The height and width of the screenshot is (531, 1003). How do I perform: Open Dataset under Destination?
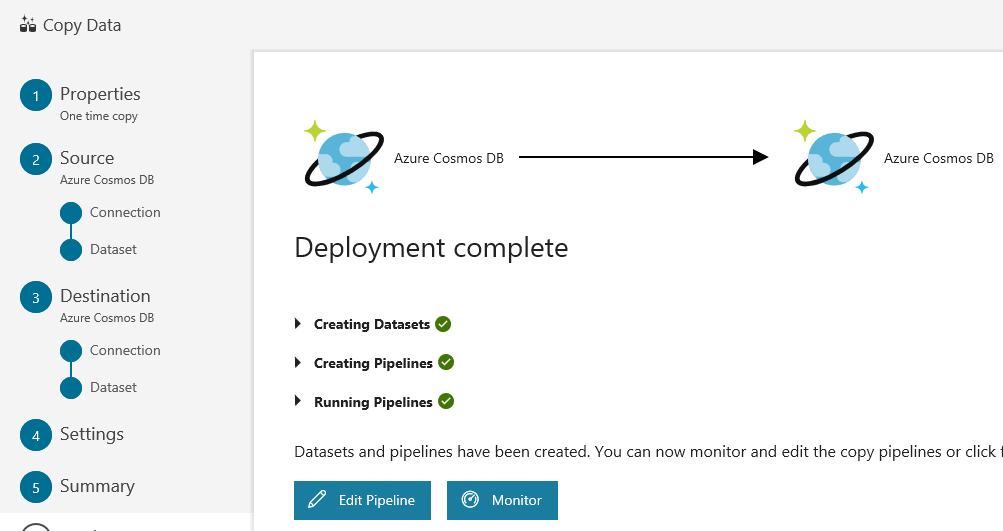point(113,388)
